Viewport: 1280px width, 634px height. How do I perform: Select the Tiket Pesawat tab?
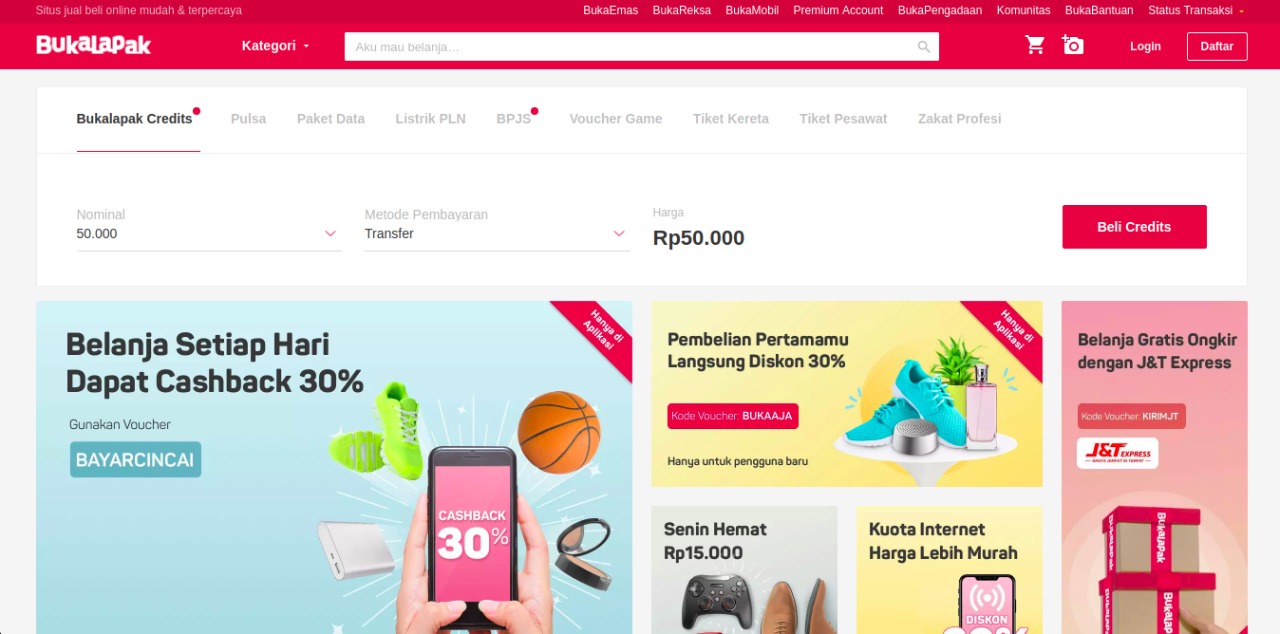pyautogui.click(x=843, y=118)
